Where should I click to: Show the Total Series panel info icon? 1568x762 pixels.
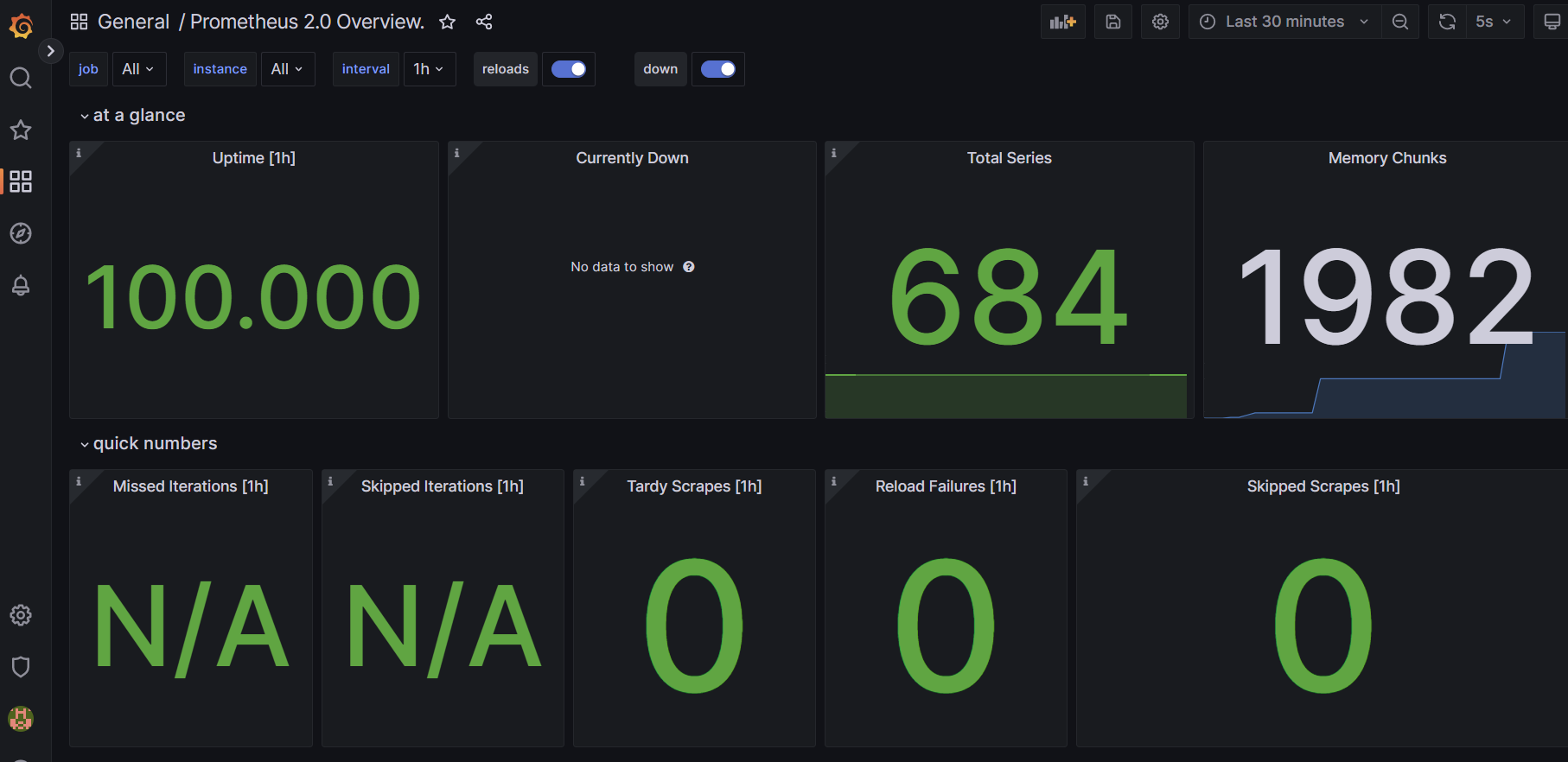click(834, 153)
